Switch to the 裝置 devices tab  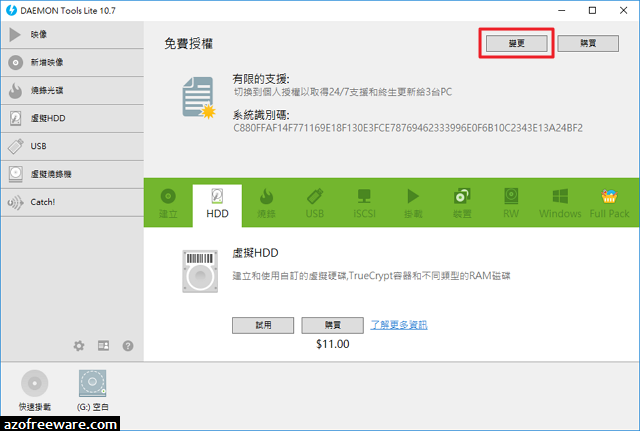462,204
